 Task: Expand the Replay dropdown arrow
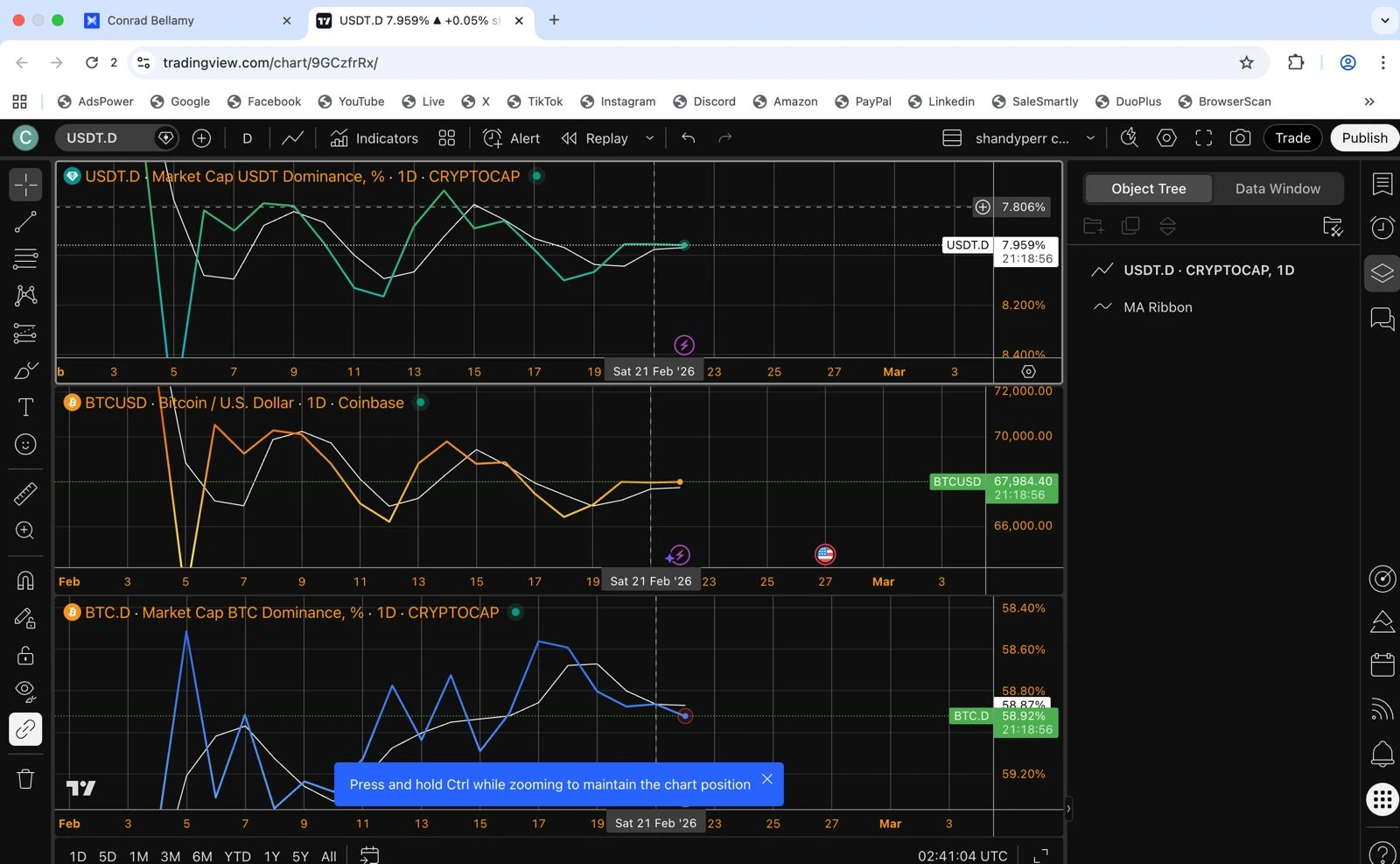[x=649, y=138]
